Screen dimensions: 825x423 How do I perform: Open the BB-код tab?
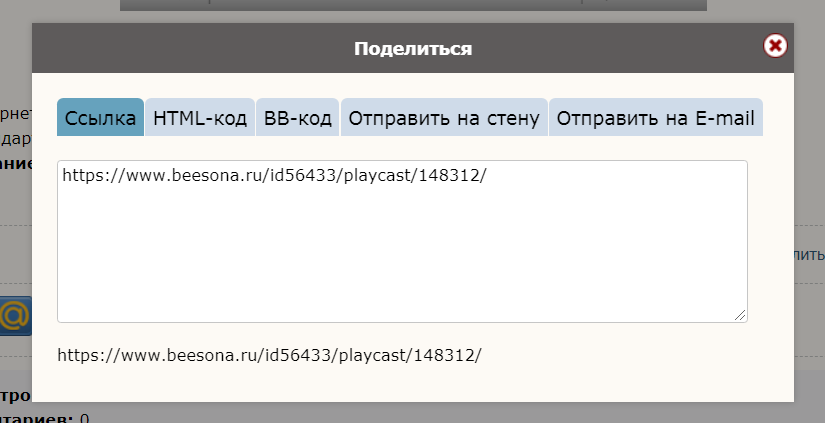click(298, 118)
